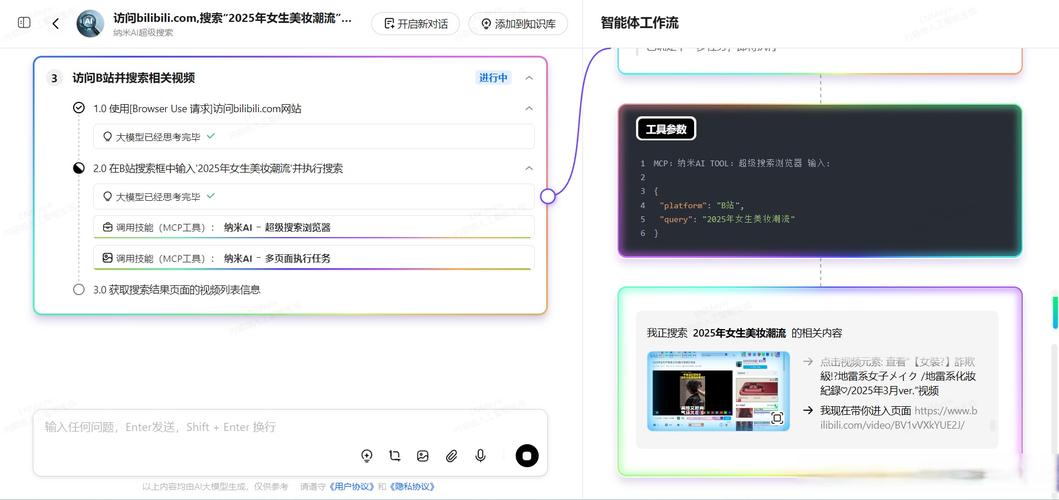Go back with the left arrow
1059x500 pixels.
tap(56, 24)
